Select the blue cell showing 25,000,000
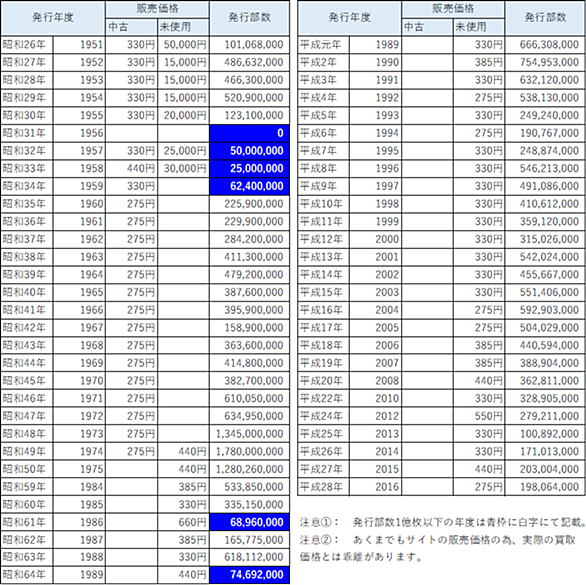The height and width of the screenshot is (585, 586). [249, 168]
